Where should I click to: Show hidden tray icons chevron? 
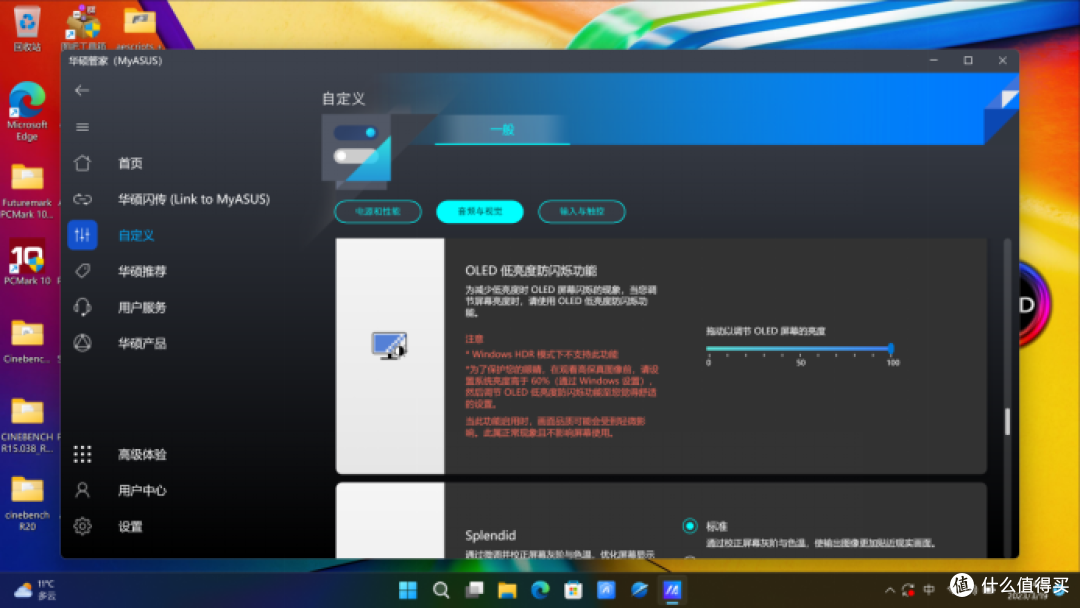[890, 590]
